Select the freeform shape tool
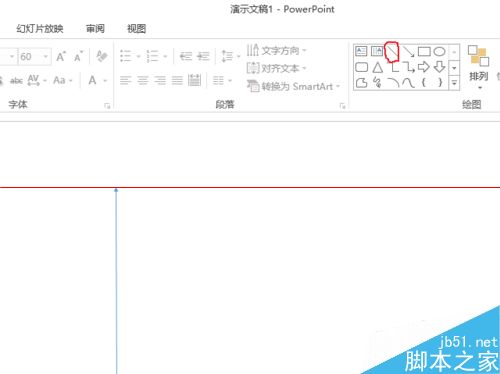Screen dimensions: 500x374 pos(361,82)
